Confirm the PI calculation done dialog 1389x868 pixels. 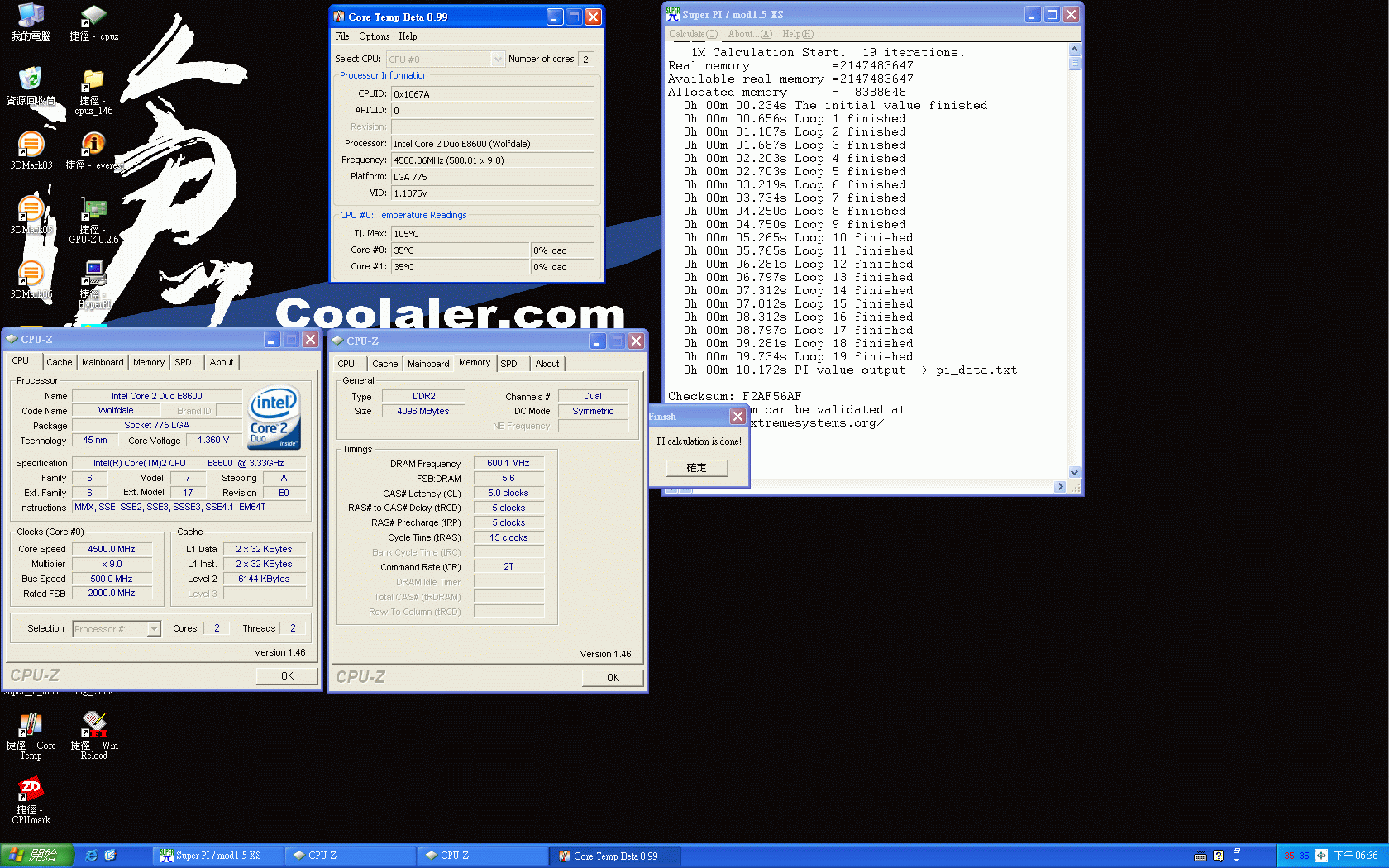tap(697, 468)
